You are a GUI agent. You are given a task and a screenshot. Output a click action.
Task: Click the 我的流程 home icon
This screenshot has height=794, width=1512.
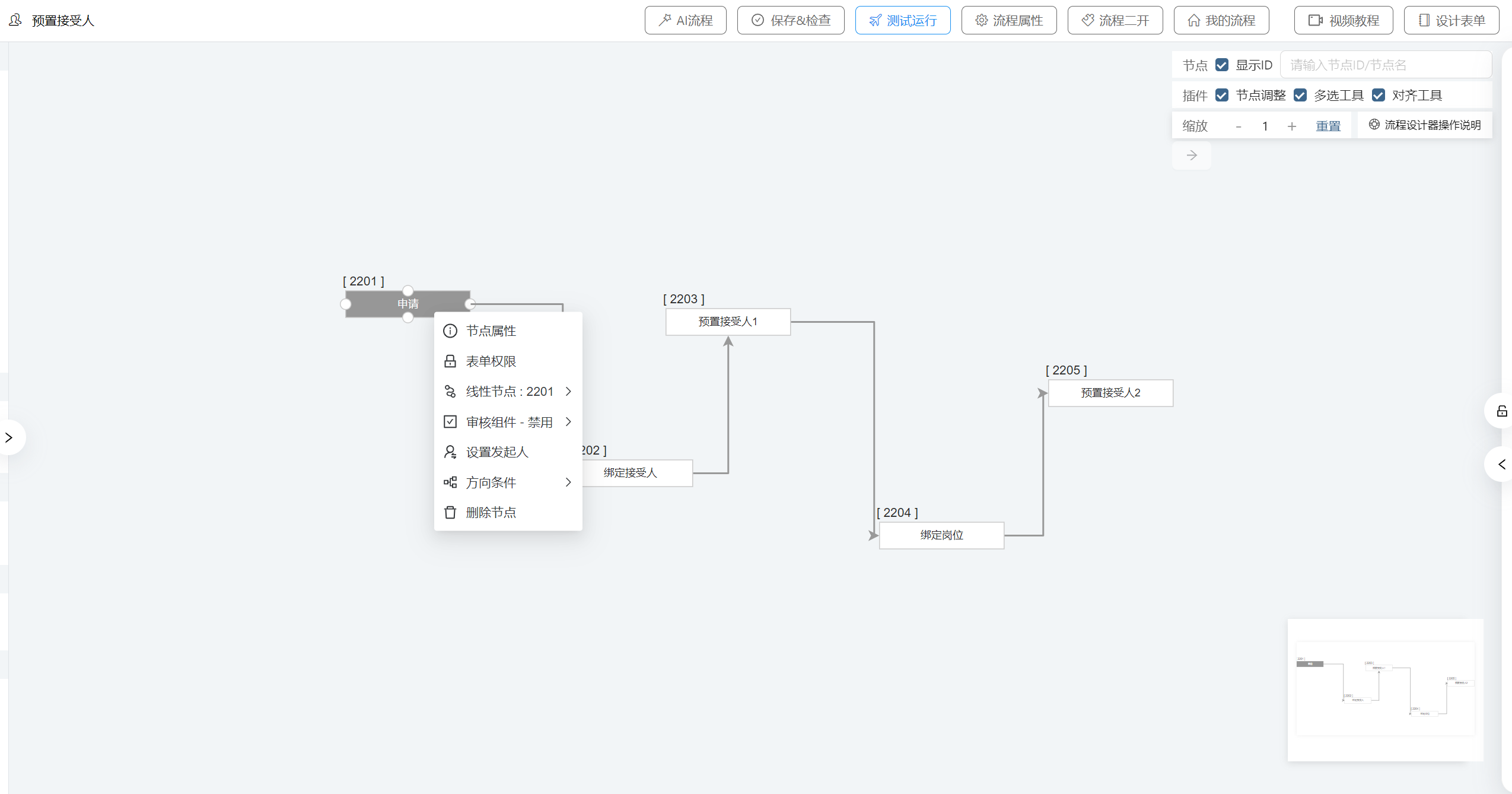click(x=1194, y=20)
